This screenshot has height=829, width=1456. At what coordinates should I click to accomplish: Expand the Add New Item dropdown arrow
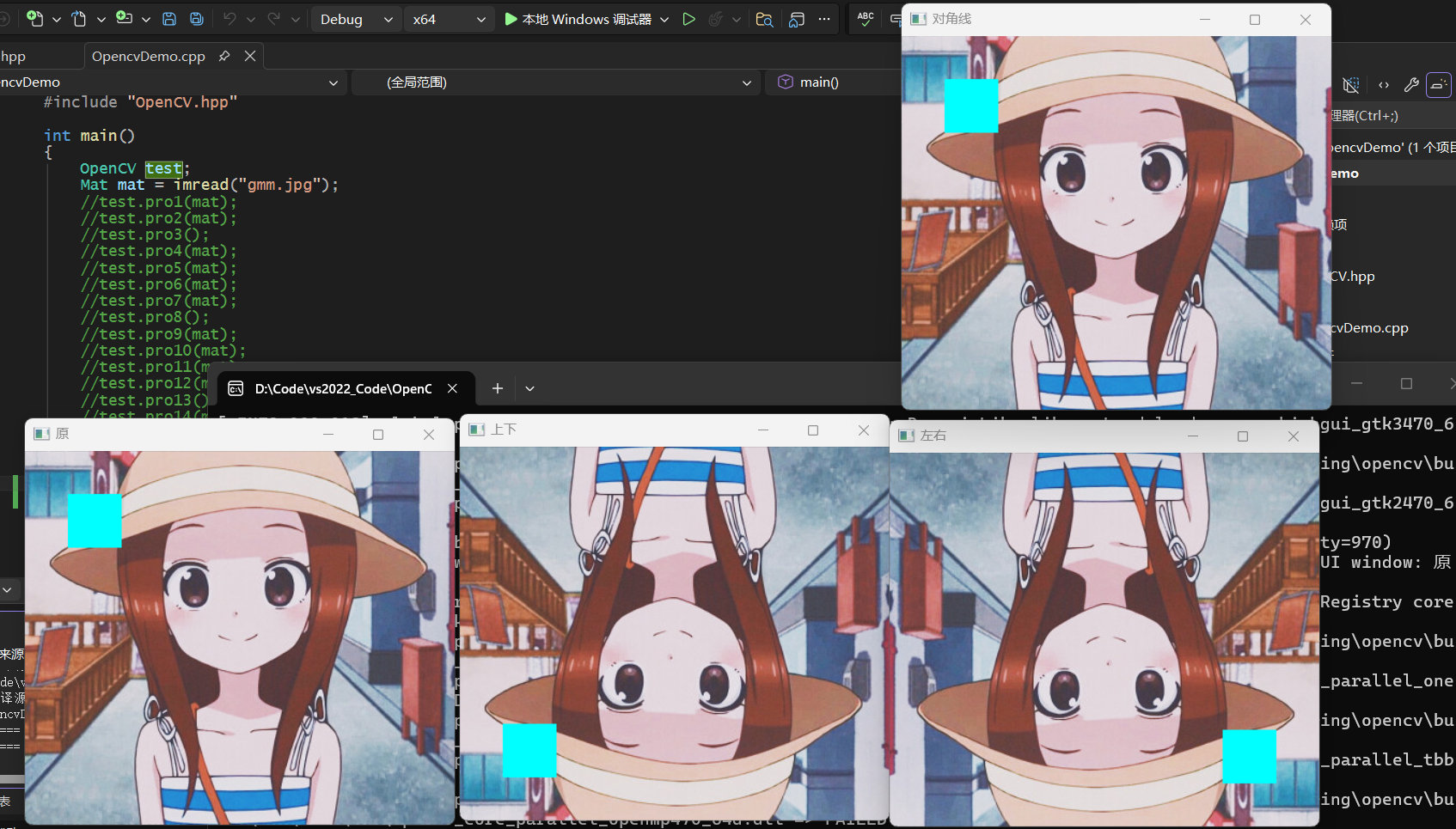tap(146, 19)
